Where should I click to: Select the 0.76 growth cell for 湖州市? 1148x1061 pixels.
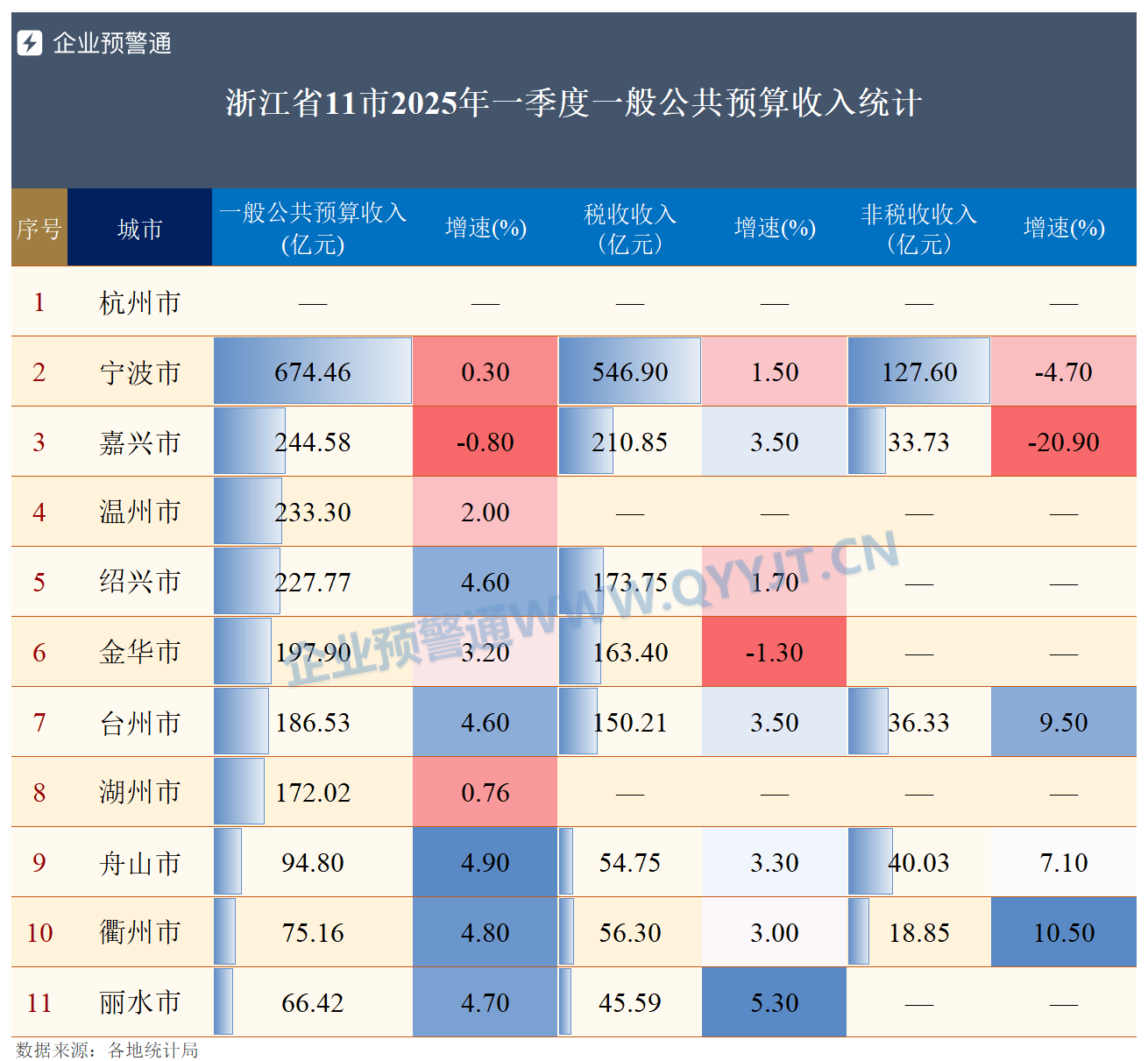tap(485, 792)
